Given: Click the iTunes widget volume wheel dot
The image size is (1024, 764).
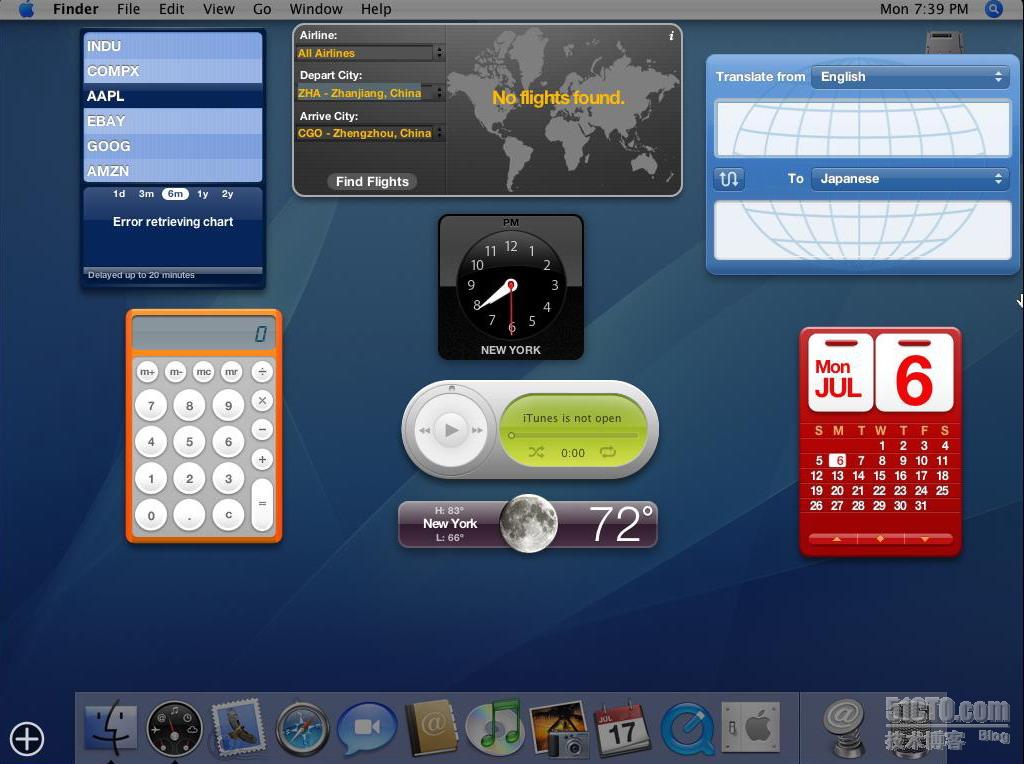Looking at the screenshot, I should pos(451,388).
